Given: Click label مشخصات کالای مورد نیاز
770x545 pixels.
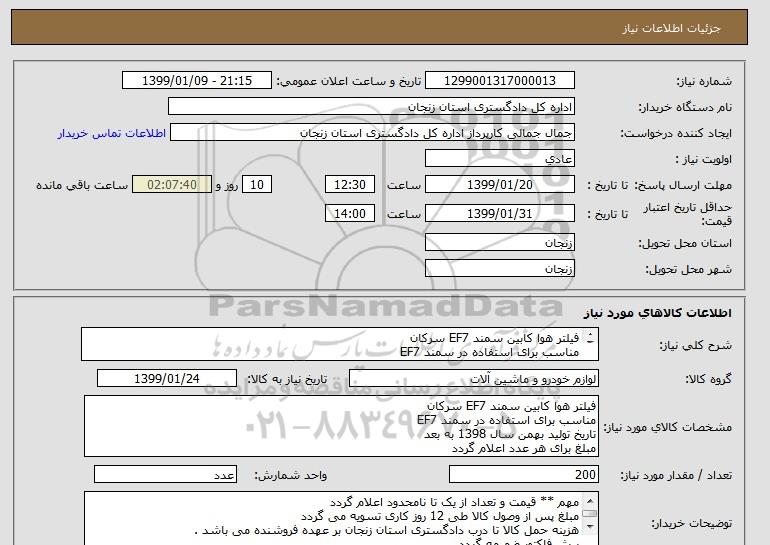Looking at the screenshot, I should click(x=667, y=427).
